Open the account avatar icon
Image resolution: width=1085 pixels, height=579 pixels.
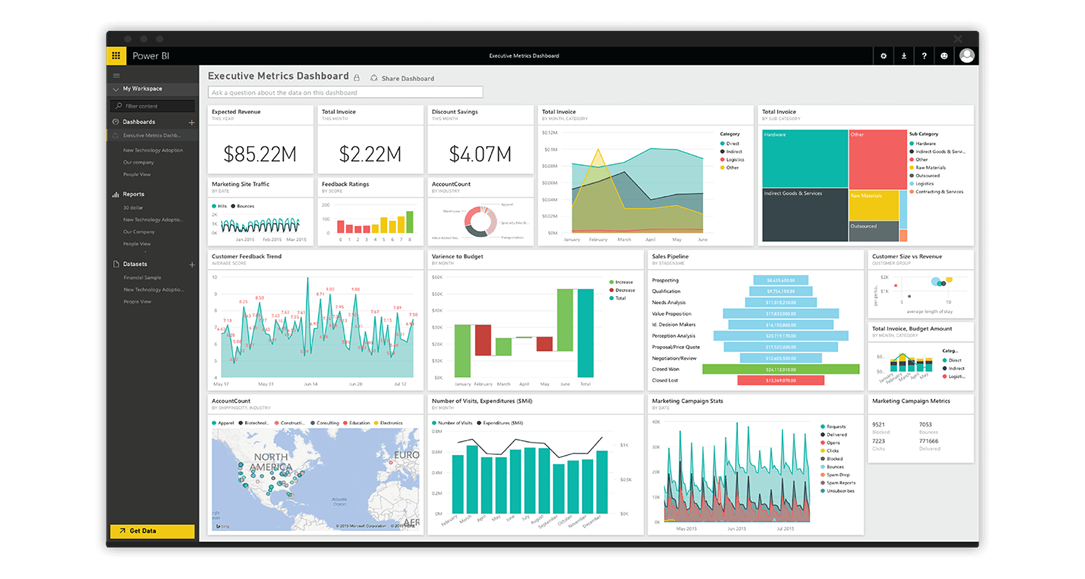966,55
